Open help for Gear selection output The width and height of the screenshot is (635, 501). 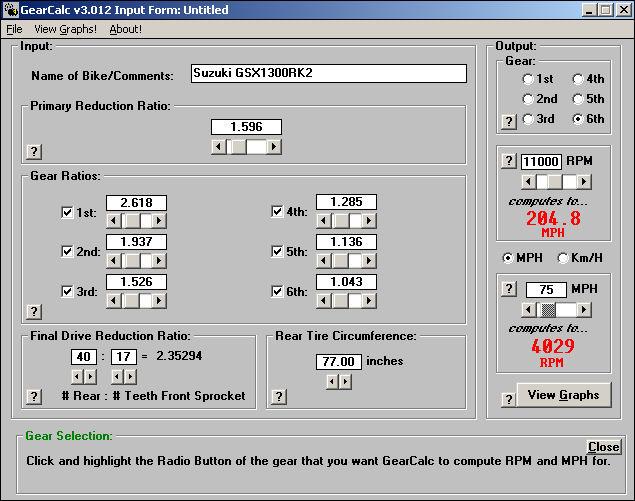pyautogui.click(x=509, y=121)
